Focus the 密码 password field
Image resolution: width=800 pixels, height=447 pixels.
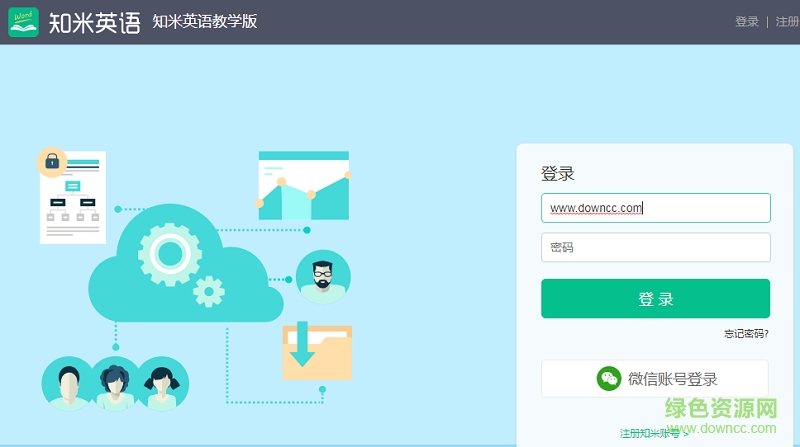[656, 247]
